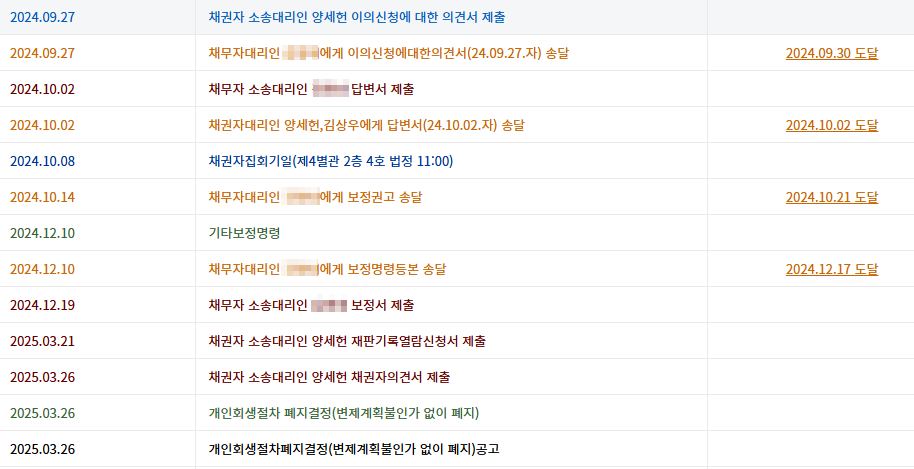This screenshot has width=914, height=469.
Task: Select the 채무자 소송대리인 보정서 제출 row
Action: coord(311,305)
